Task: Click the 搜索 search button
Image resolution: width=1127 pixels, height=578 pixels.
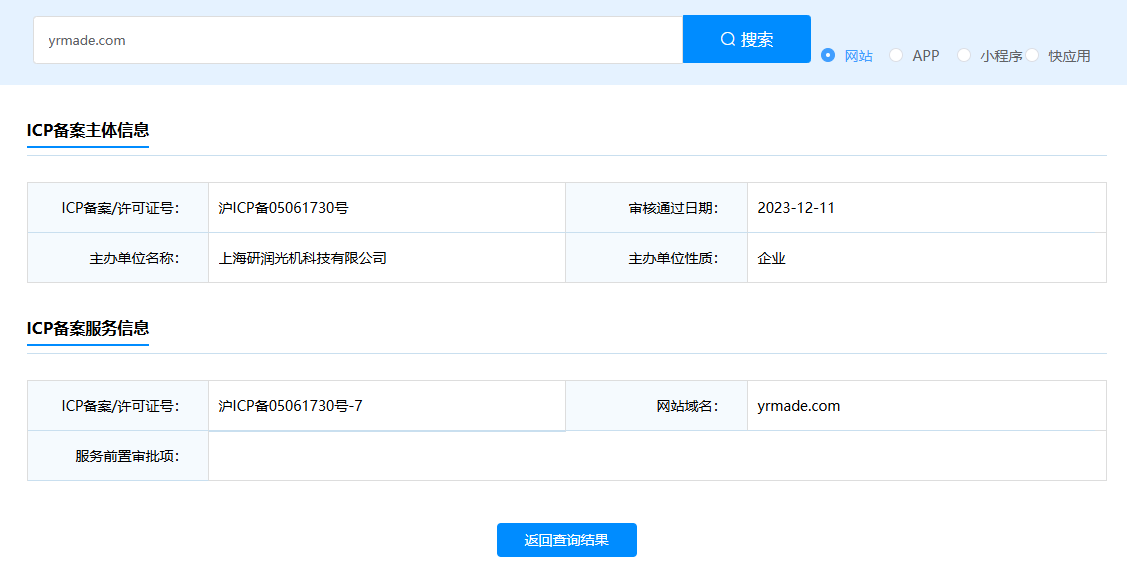Action: coord(746,40)
